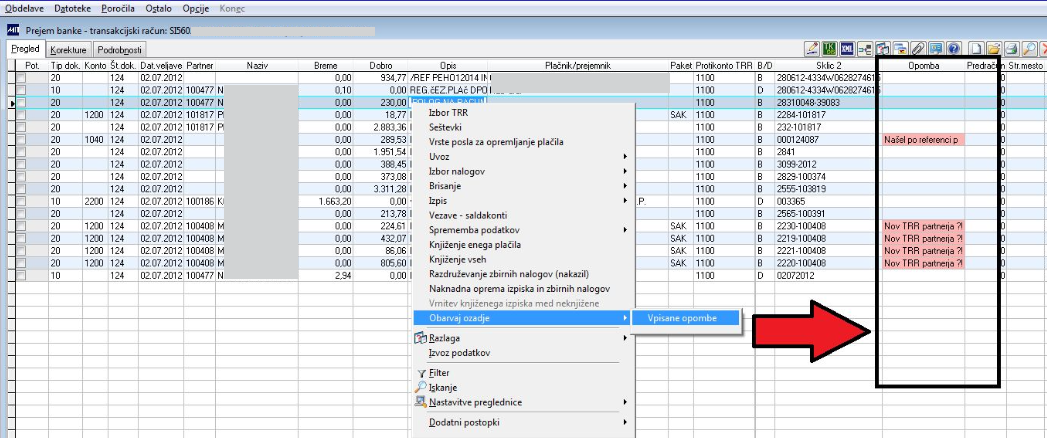Expand the Razlaga submenu
The width and height of the screenshot is (1047, 438).
click(x=523, y=339)
